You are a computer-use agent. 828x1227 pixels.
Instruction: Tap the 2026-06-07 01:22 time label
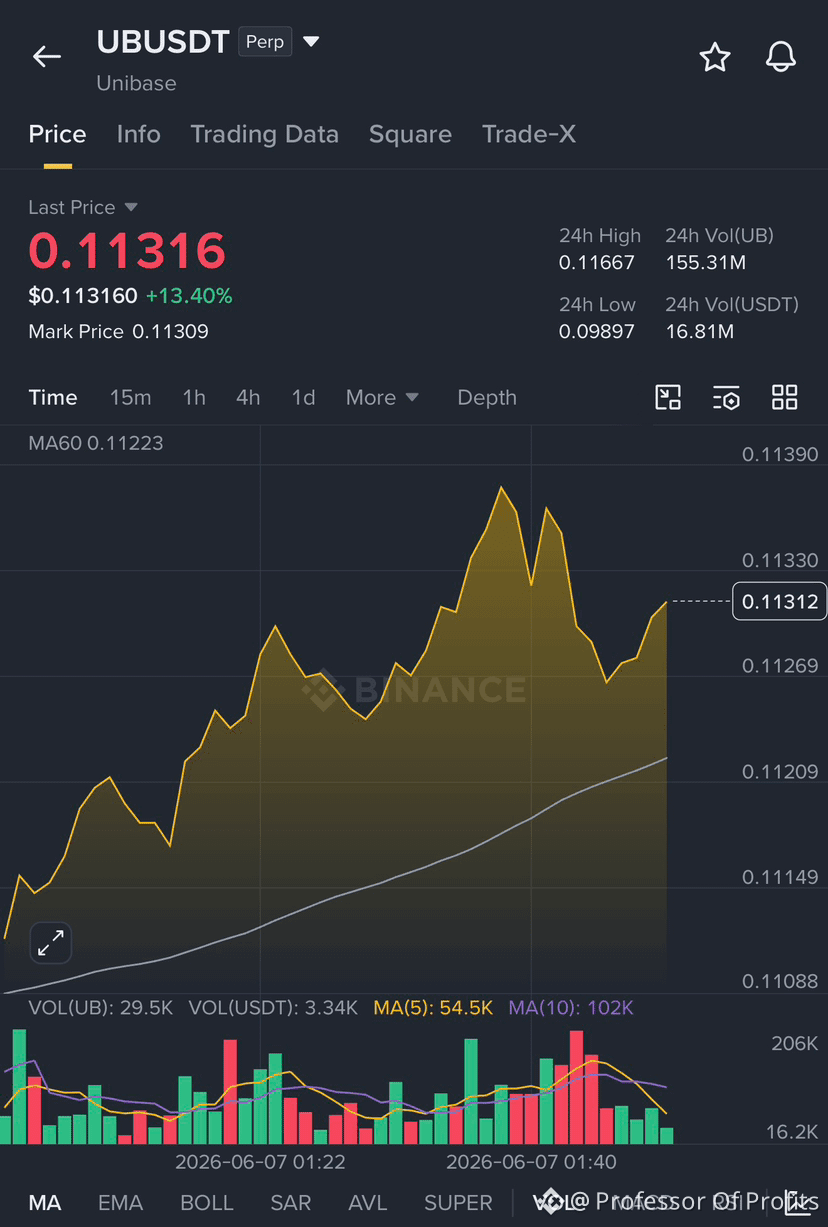260,1162
